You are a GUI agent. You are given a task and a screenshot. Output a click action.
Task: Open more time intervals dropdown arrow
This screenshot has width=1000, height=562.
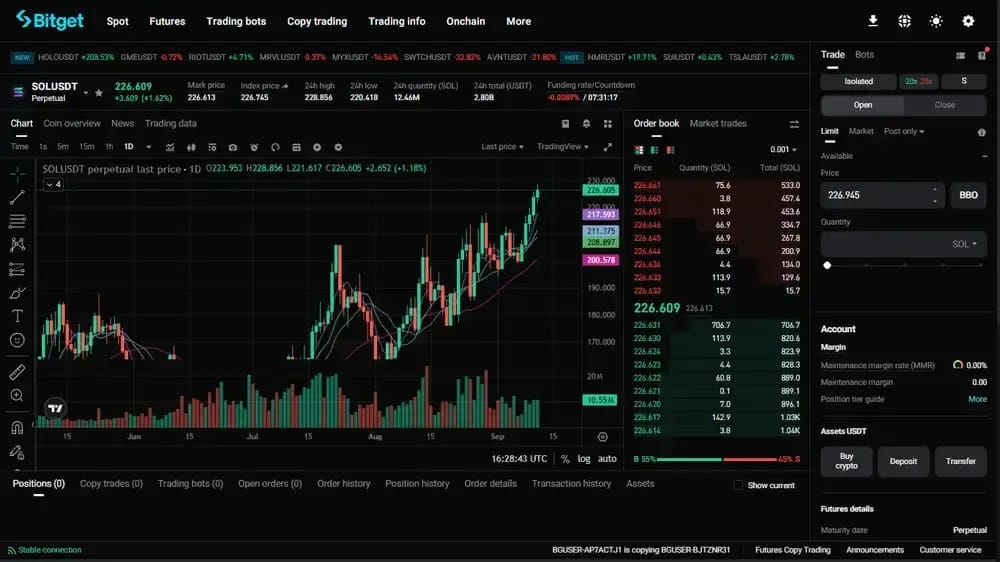[x=149, y=147]
